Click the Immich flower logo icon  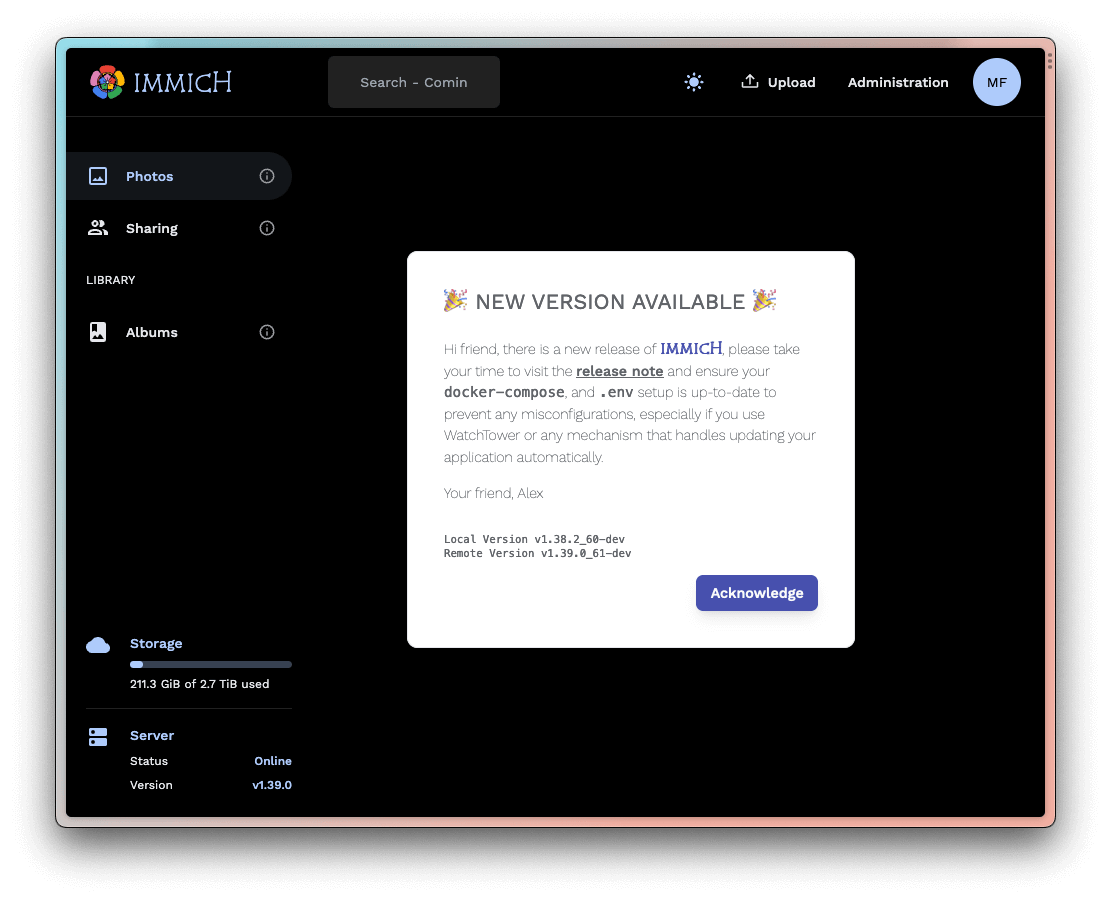click(107, 82)
